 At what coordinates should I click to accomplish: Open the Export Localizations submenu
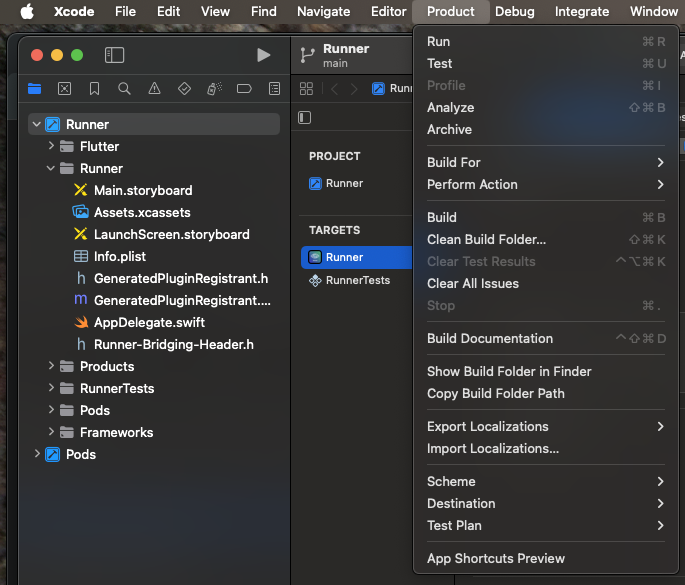click(x=546, y=427)
